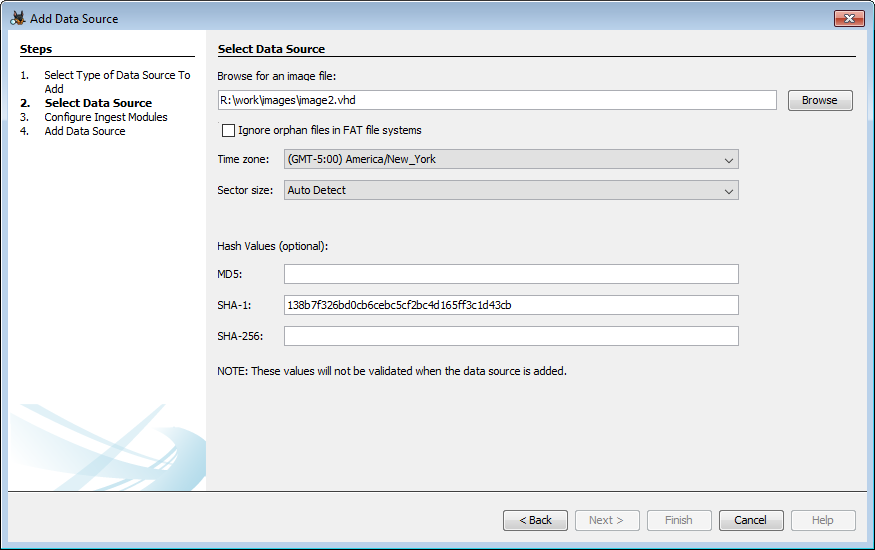
Task: Click the Browse button for image file
Action: 819,100
